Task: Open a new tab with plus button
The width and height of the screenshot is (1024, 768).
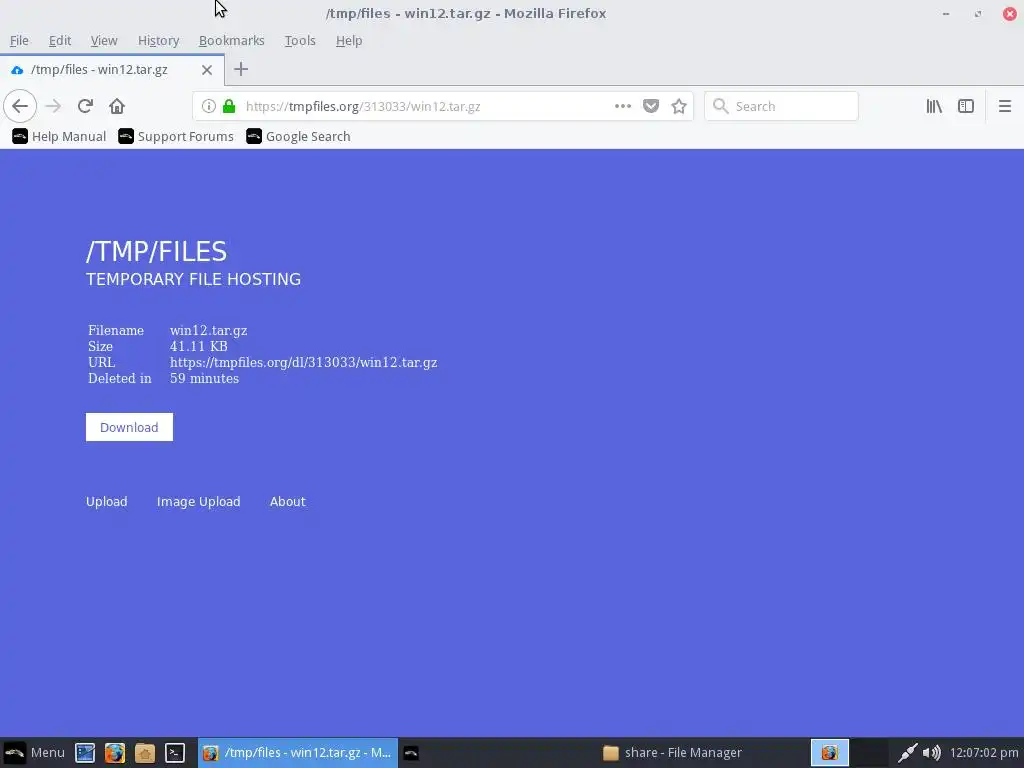Action: coord(241,69)
